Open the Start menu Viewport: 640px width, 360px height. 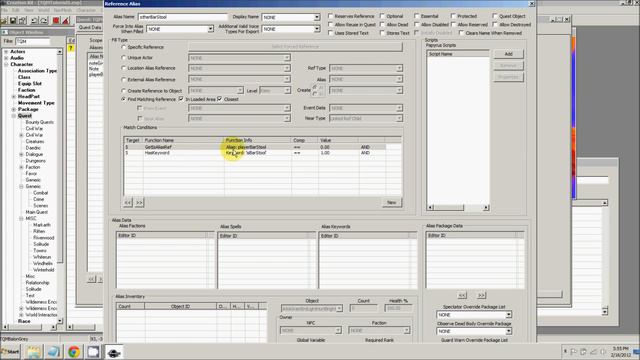(x=11, y=351)
